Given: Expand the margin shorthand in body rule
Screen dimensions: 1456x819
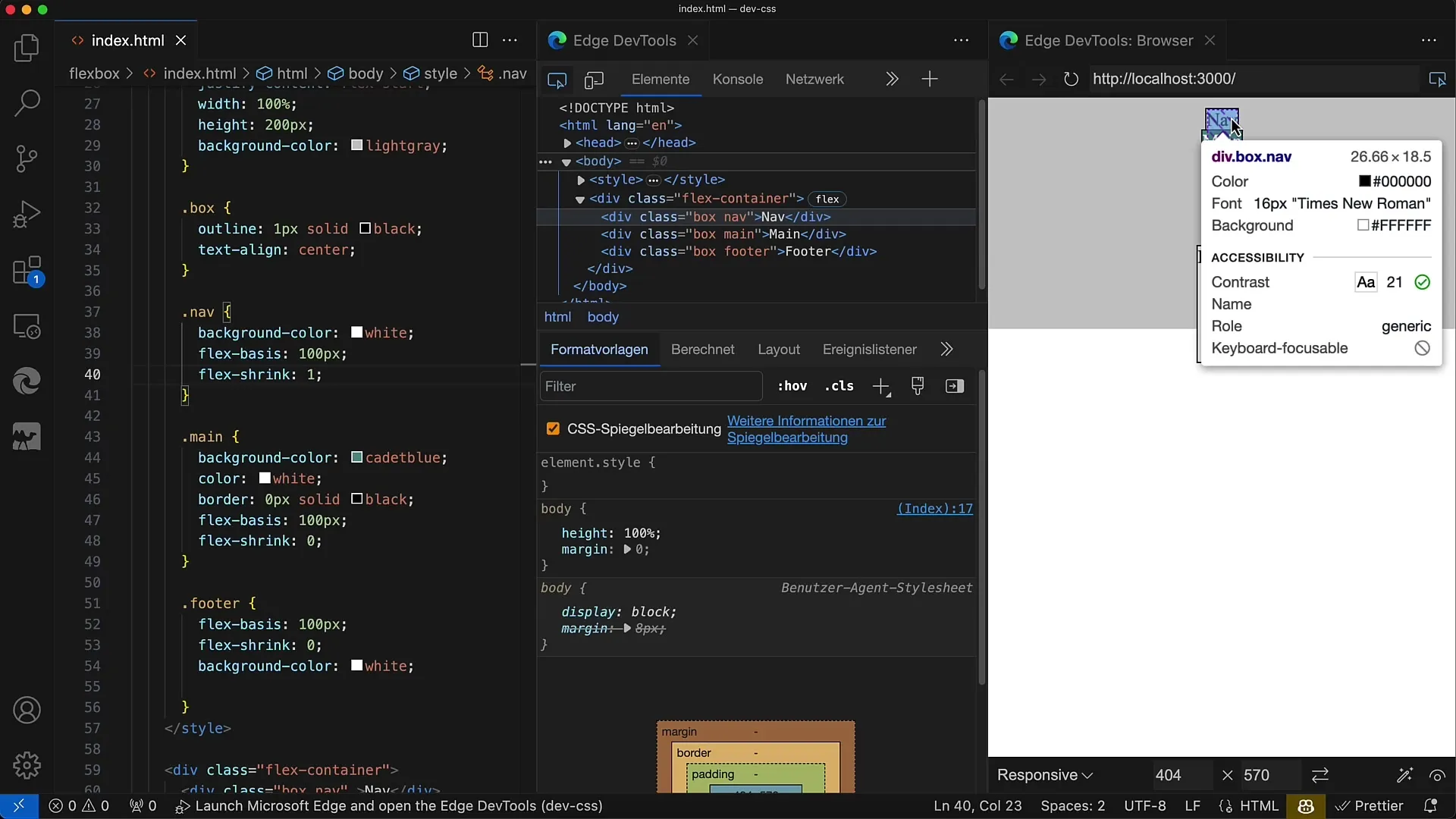Looking at the screenshot, I should [627, 550].
